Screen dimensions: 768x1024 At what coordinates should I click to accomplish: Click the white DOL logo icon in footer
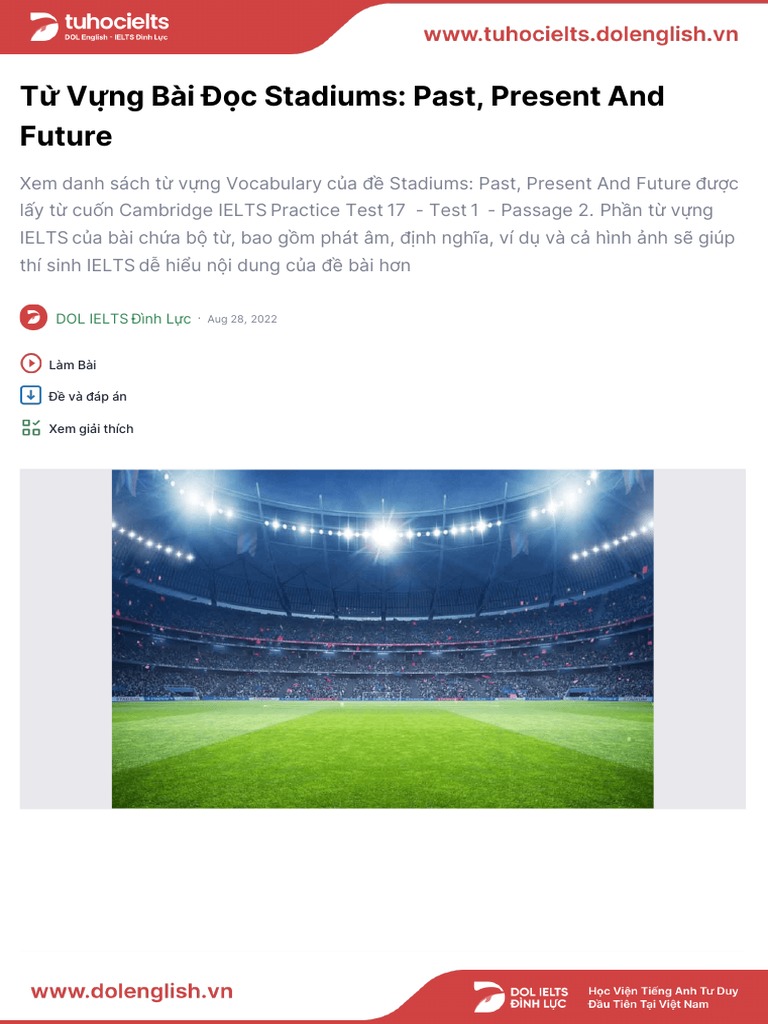(489, 997)
